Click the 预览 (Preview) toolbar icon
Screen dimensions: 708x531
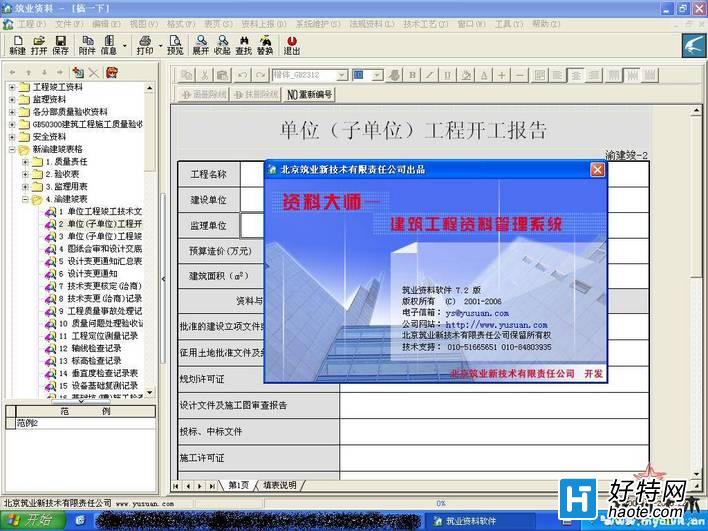[x=175, y=45]
